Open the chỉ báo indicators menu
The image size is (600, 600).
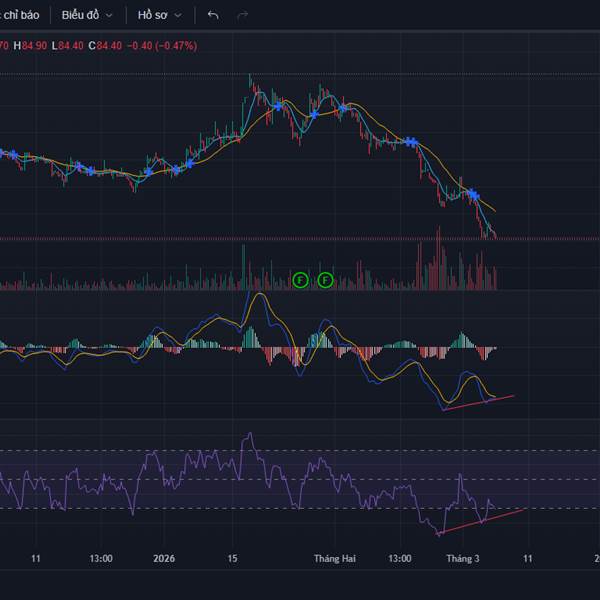click(22, 15)
